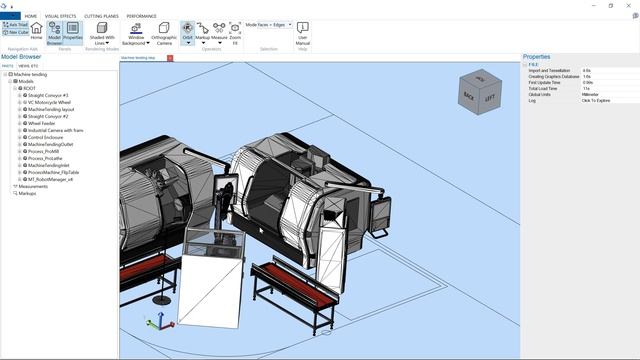Click the Wheel Feeder node icon
Image resolution: width=640 pixels, height=360 pixels.
pyautogui.click(x=25, y=123)
